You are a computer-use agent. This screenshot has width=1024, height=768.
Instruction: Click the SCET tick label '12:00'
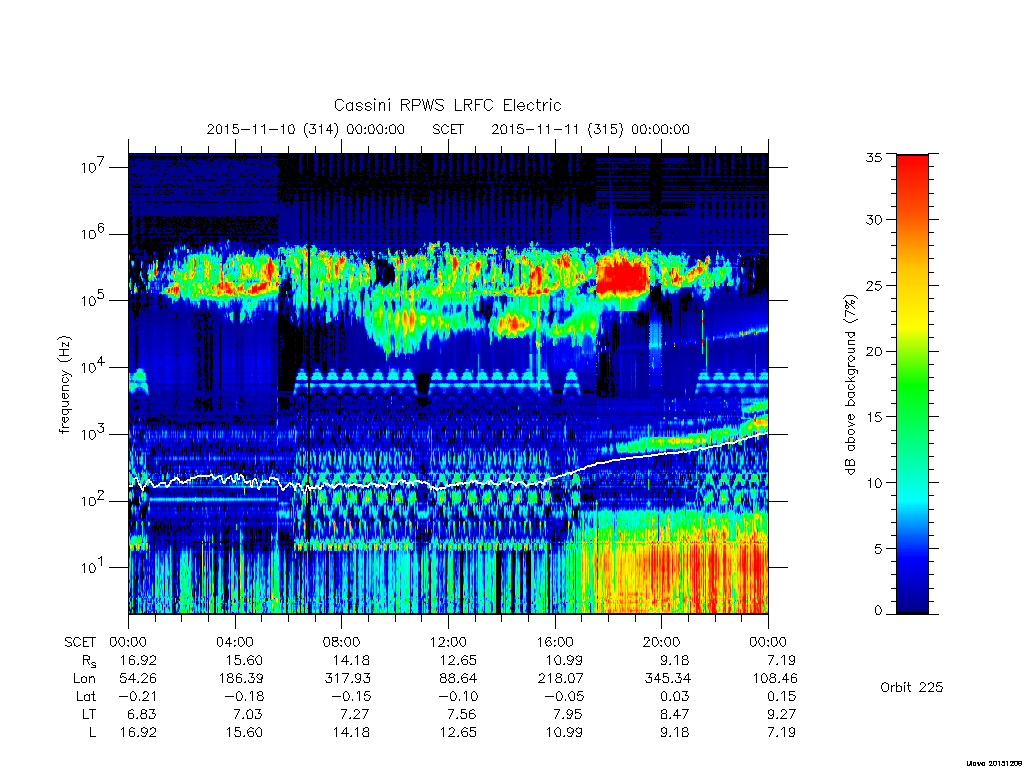pos(449,642)
